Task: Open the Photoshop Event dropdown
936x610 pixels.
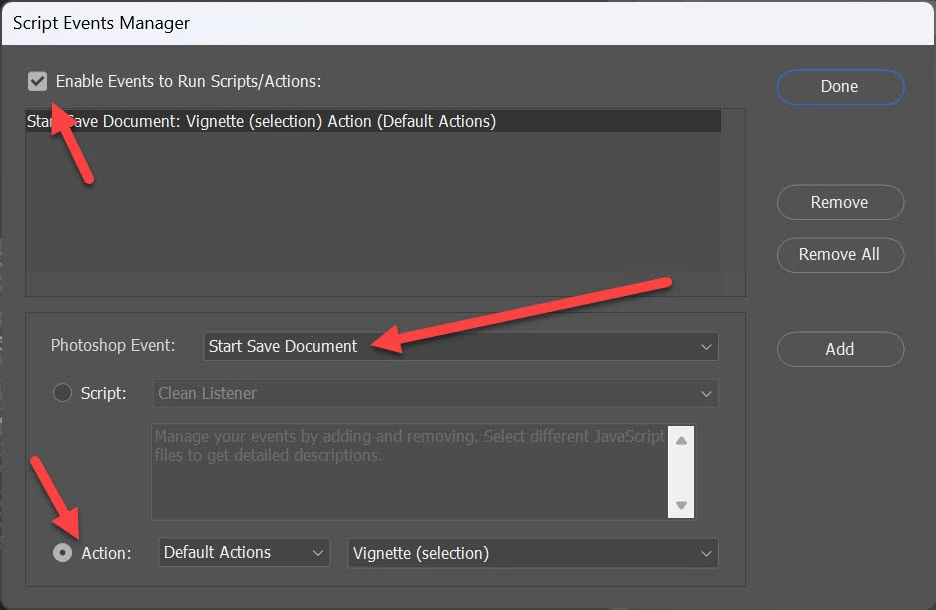Action: click(461, 346)
